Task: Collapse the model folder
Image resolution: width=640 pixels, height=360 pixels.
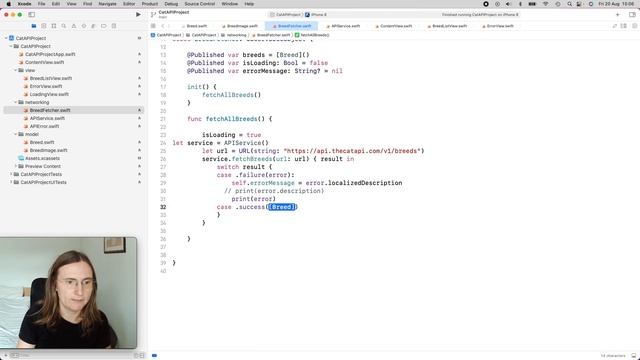Action: (16, 134)
